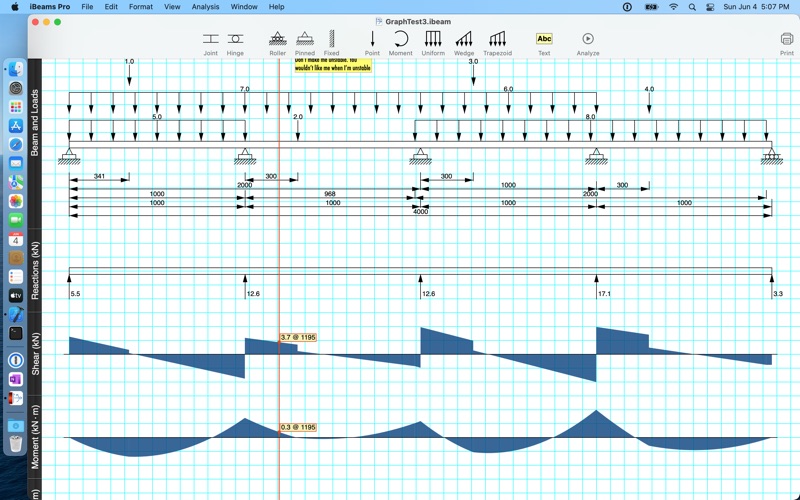Open the iBeams Pro application menu
800x500 pixels.
[50, 7]
